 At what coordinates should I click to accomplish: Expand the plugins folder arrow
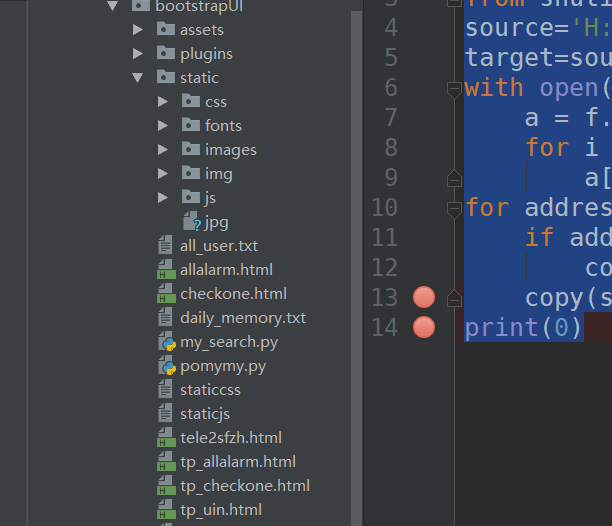[137, 53]
